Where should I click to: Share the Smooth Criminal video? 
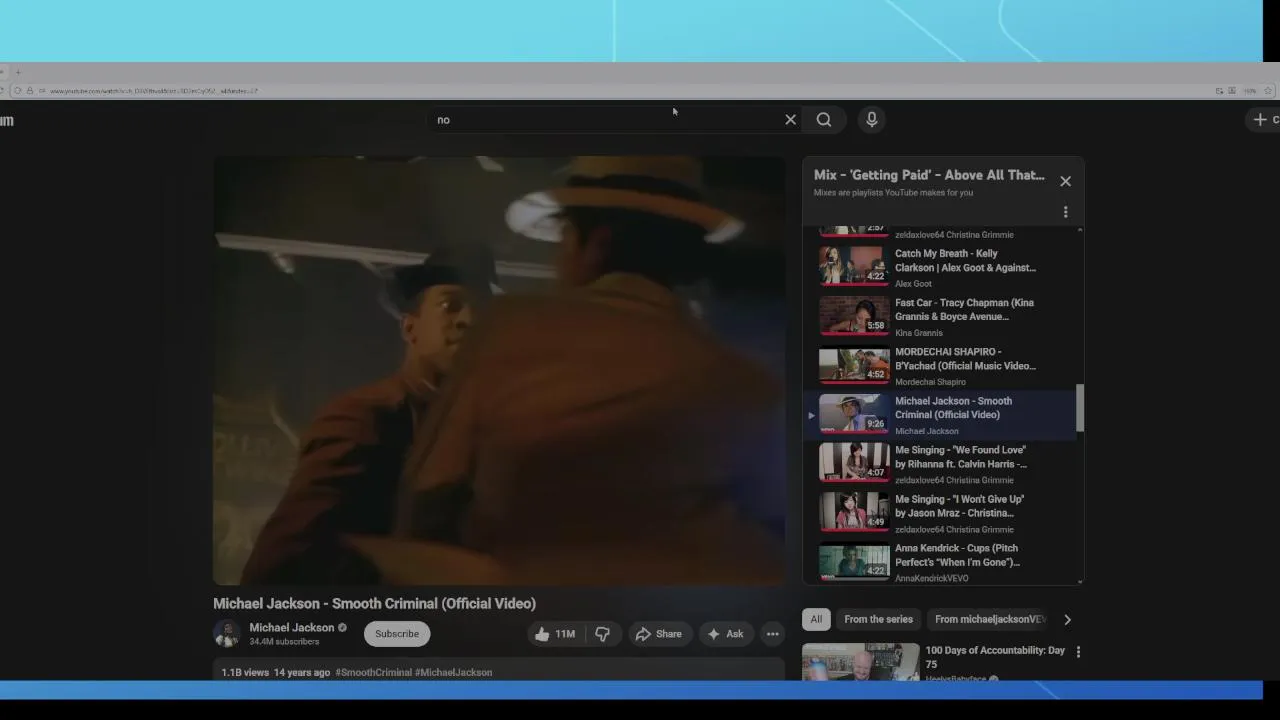coord(658,634)
